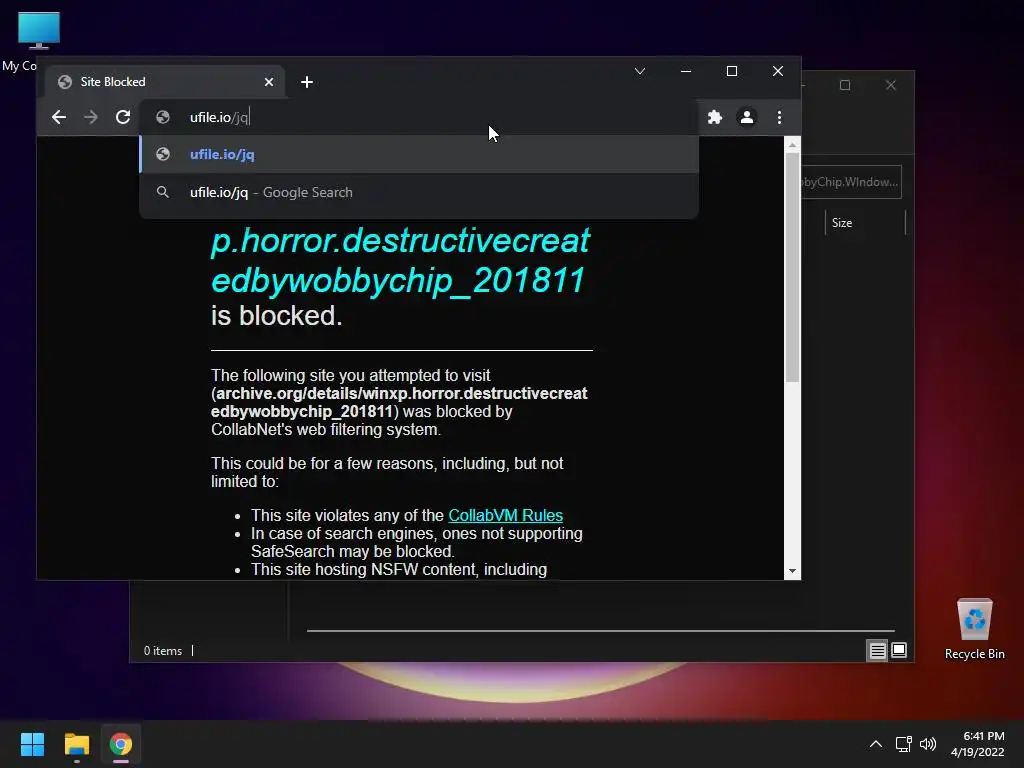1024x768 pixels.
Task: Click the blocked archive.org URL bold text
Action: pyautogui.click(x=399, y=402)
